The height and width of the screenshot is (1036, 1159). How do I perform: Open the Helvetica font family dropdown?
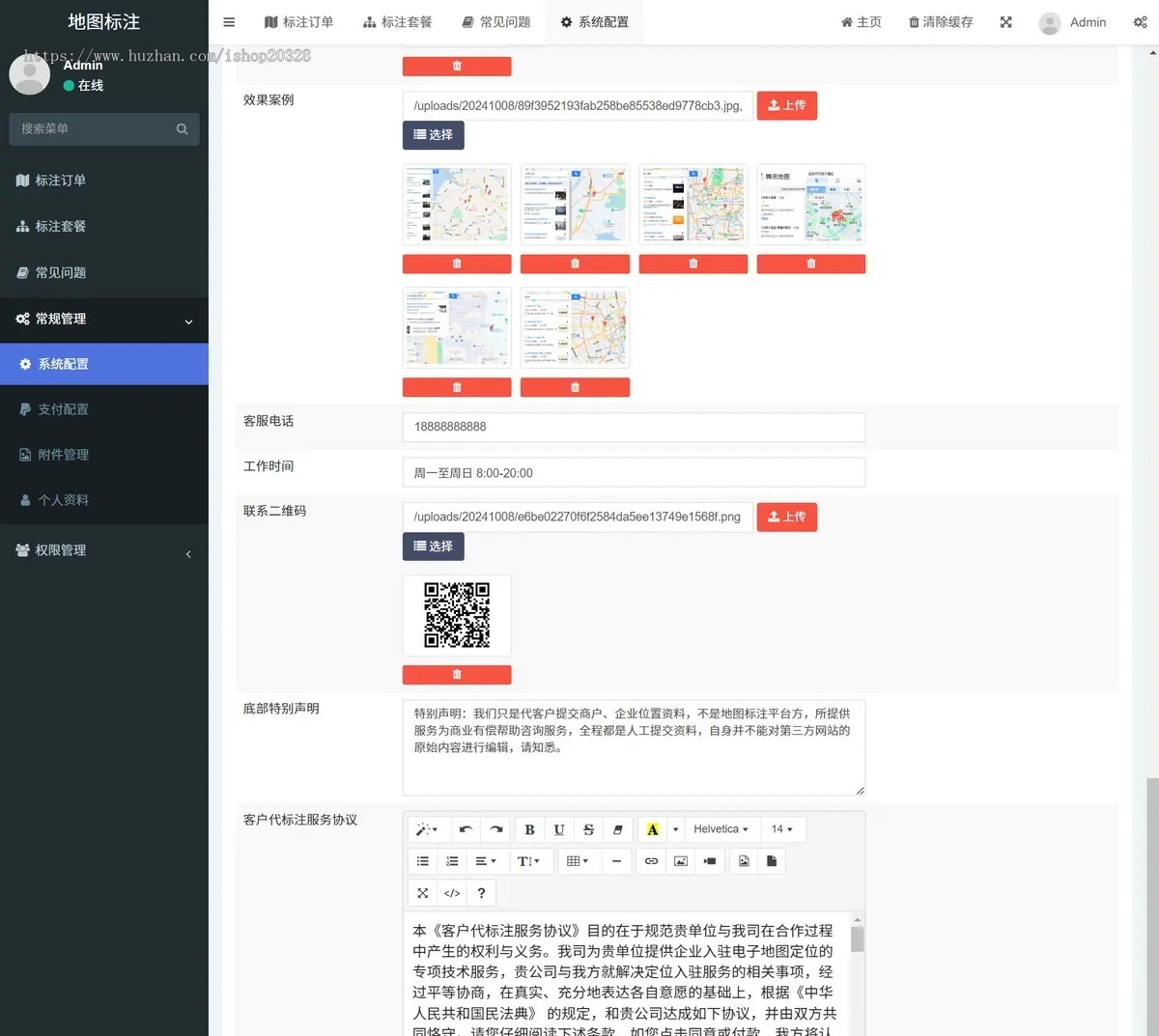click(x=721, y=829)
